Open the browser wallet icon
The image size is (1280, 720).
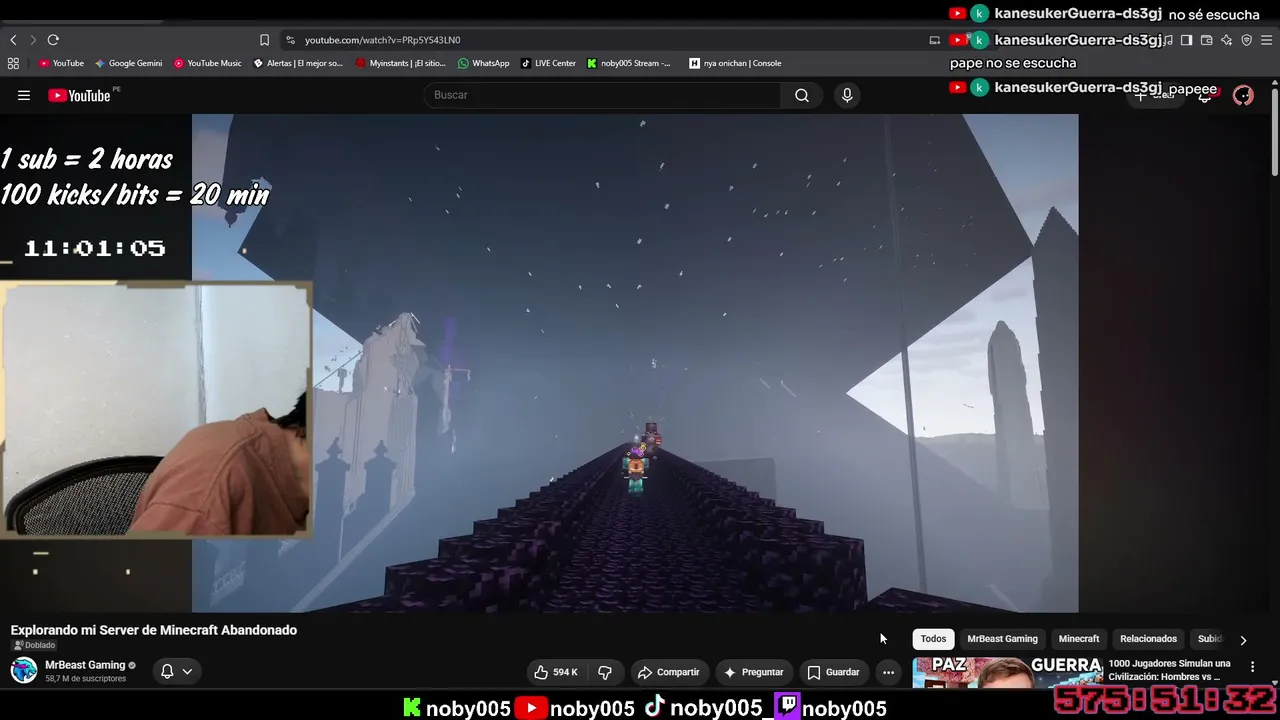pos(1206,40)
